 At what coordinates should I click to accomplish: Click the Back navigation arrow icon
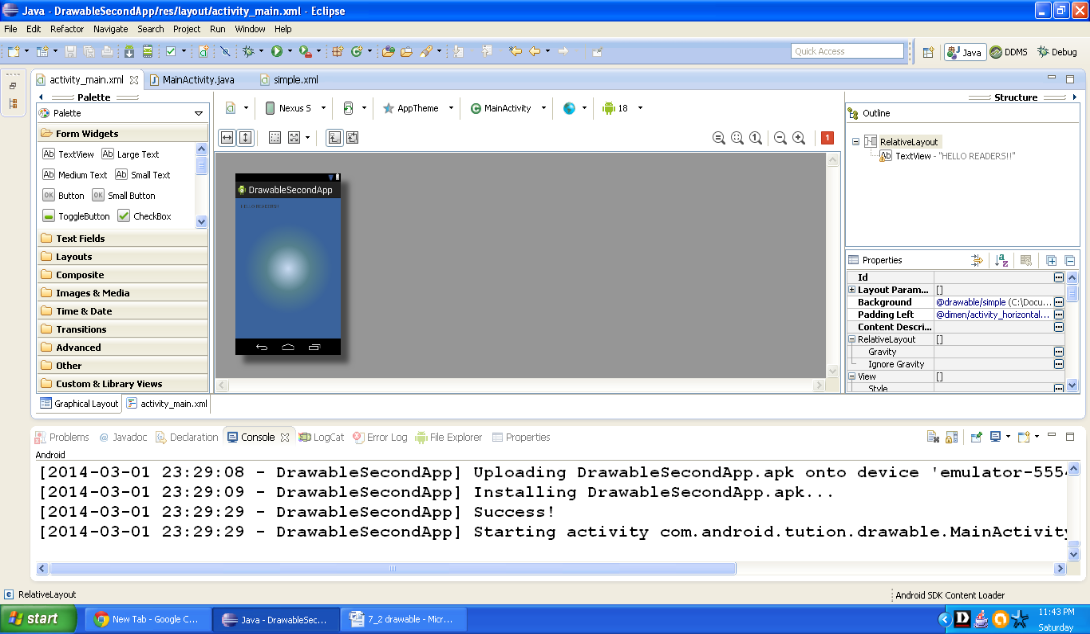(x=535, y=51)
